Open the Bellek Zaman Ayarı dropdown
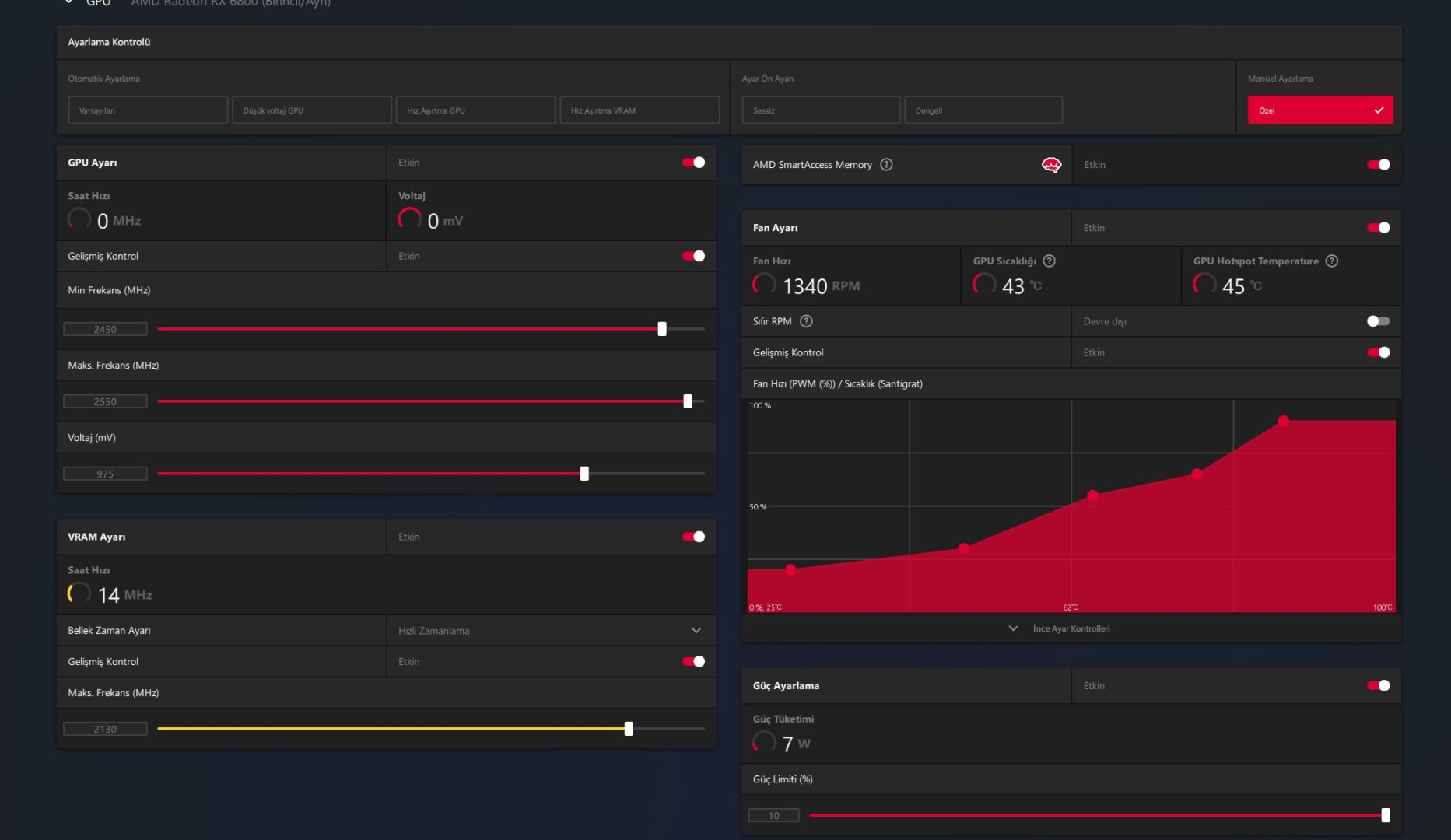The image size is (1451, 840). click(x=550, y=631)
